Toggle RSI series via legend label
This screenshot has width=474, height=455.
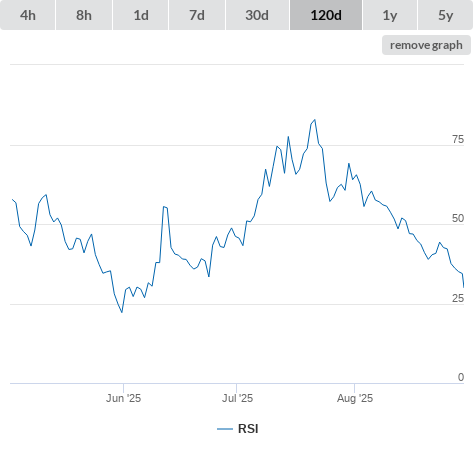click(x=248, y=429)
